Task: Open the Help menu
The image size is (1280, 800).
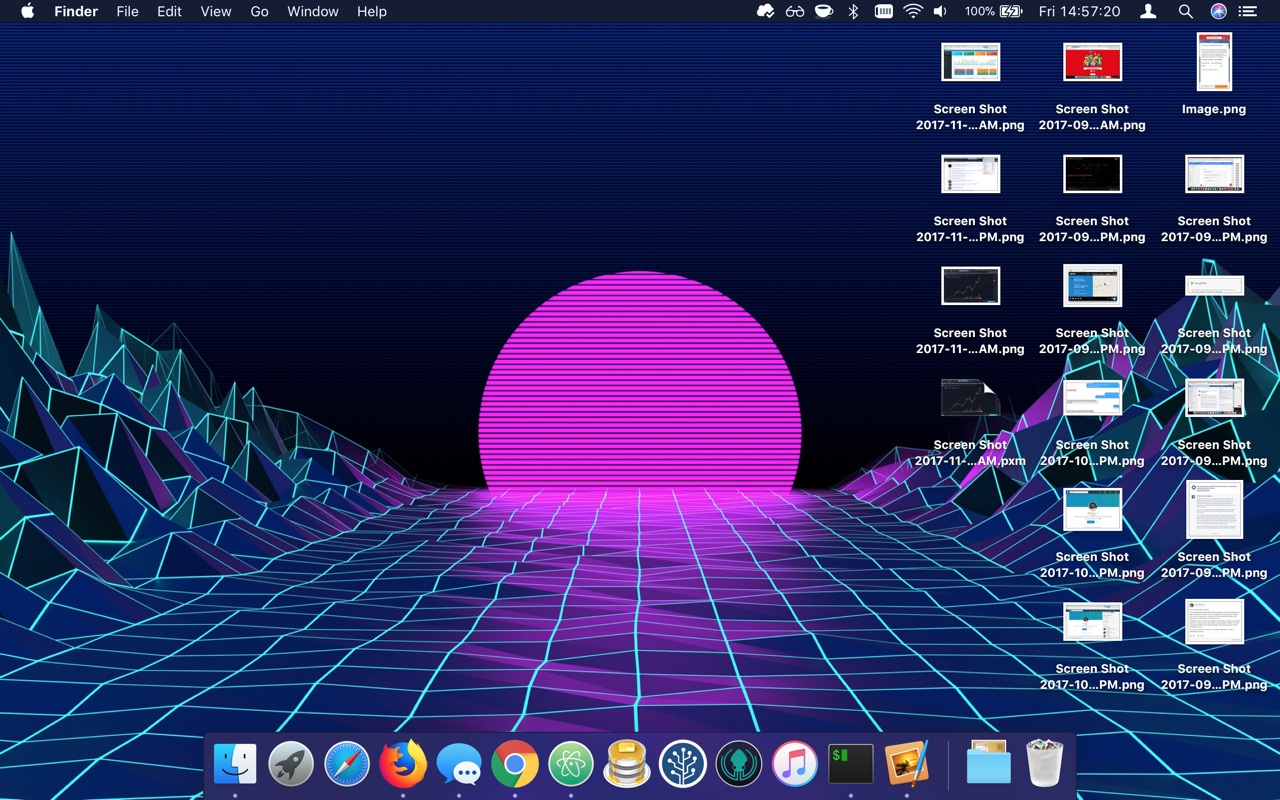Action: (x=371, y=12)
